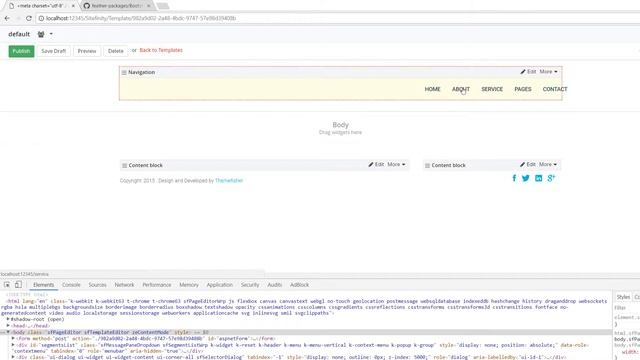Expand the head element node
Screen dimensions: 640x360
coord(8,326)
